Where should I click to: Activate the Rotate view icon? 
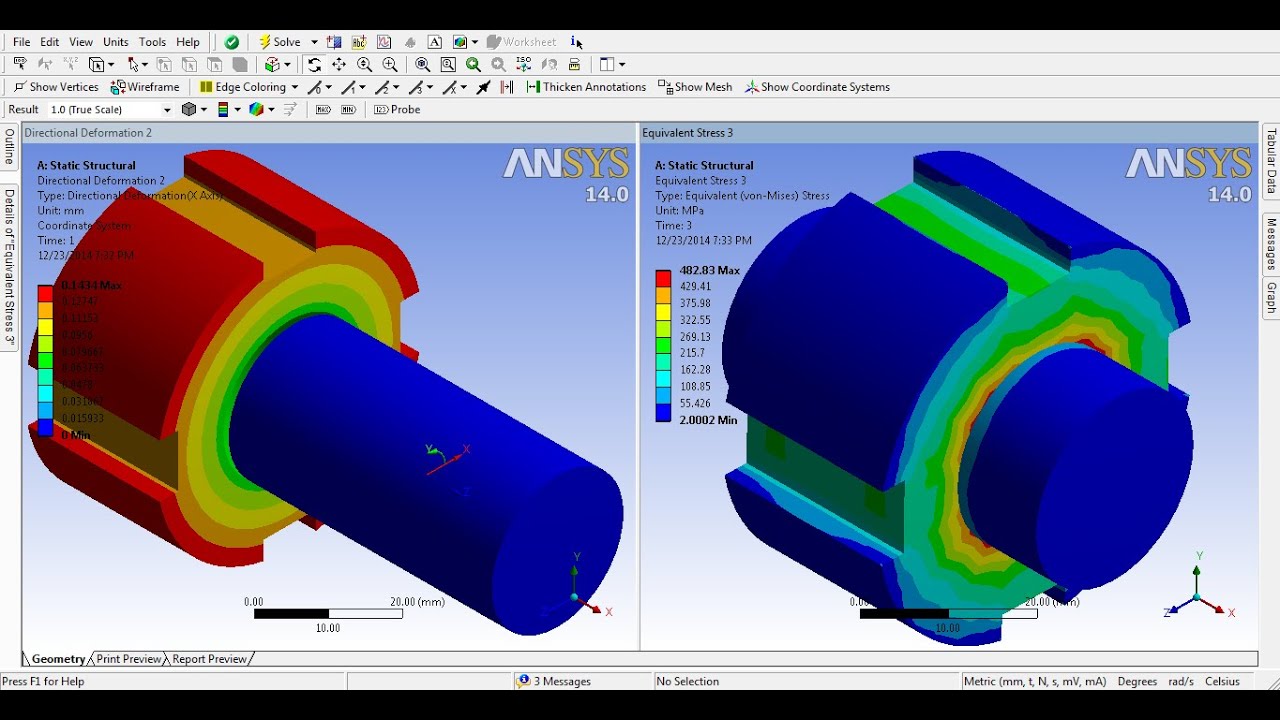[x=314, y=64]
